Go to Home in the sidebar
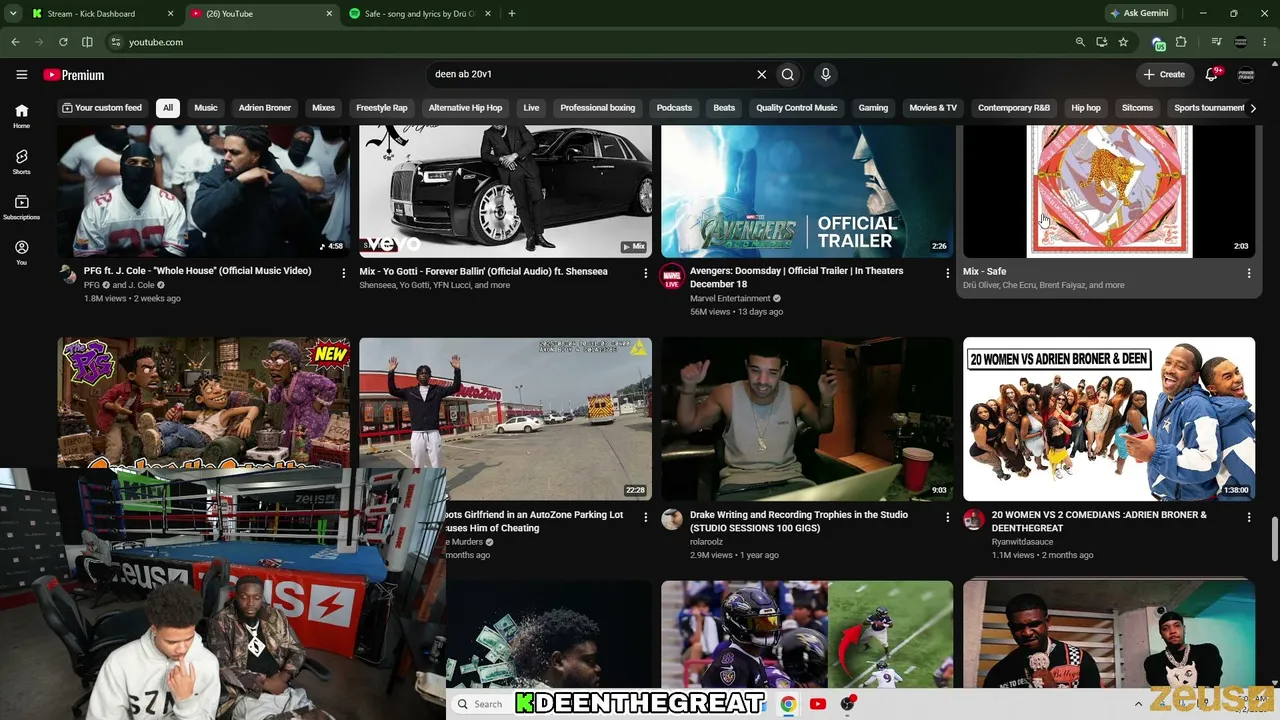Viewport: 1280px width, 720px height. tap(21, 116)
